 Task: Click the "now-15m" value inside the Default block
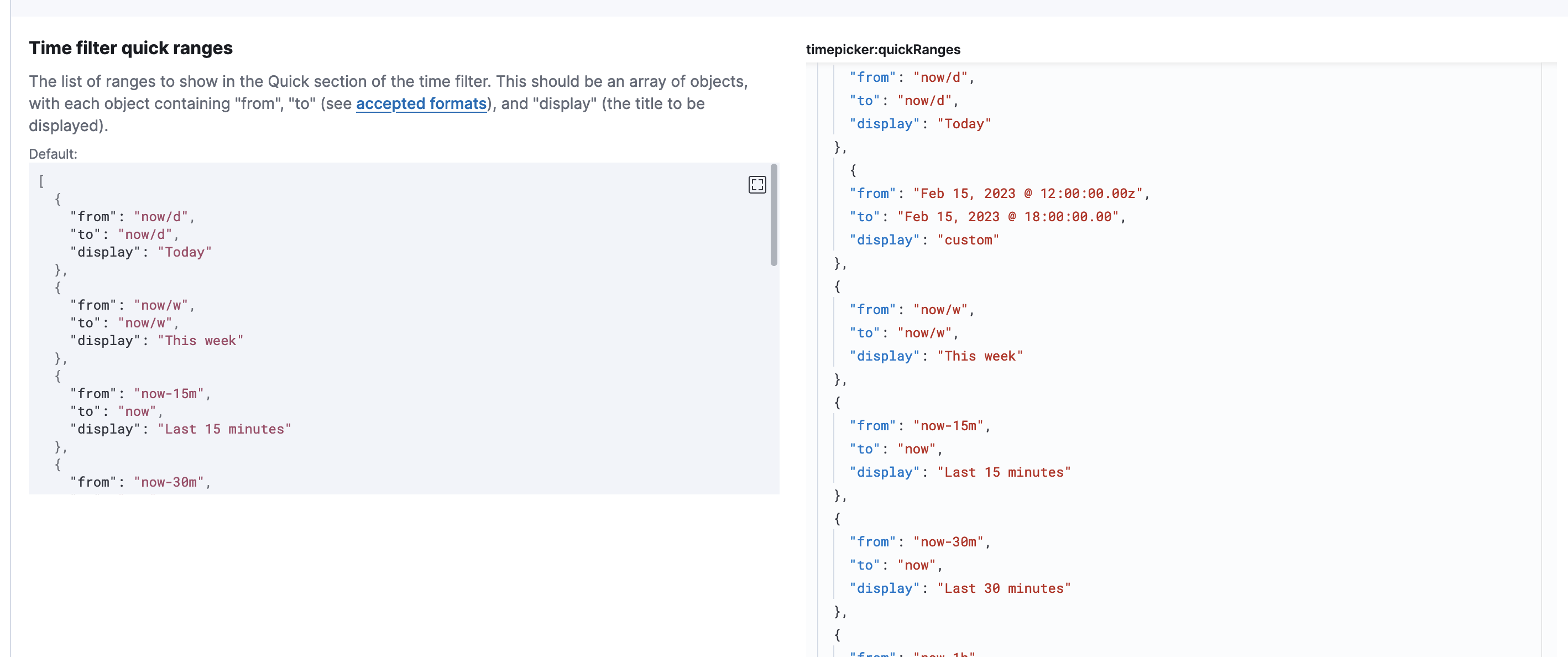pyautogui.click(x=170, y=393)
